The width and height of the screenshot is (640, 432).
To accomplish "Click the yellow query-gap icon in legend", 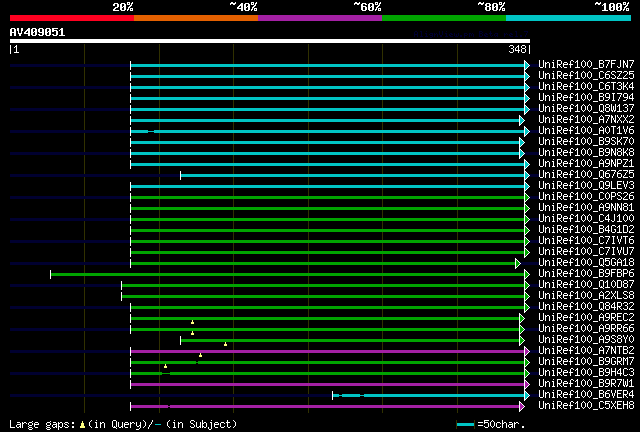I will [82, 425].
